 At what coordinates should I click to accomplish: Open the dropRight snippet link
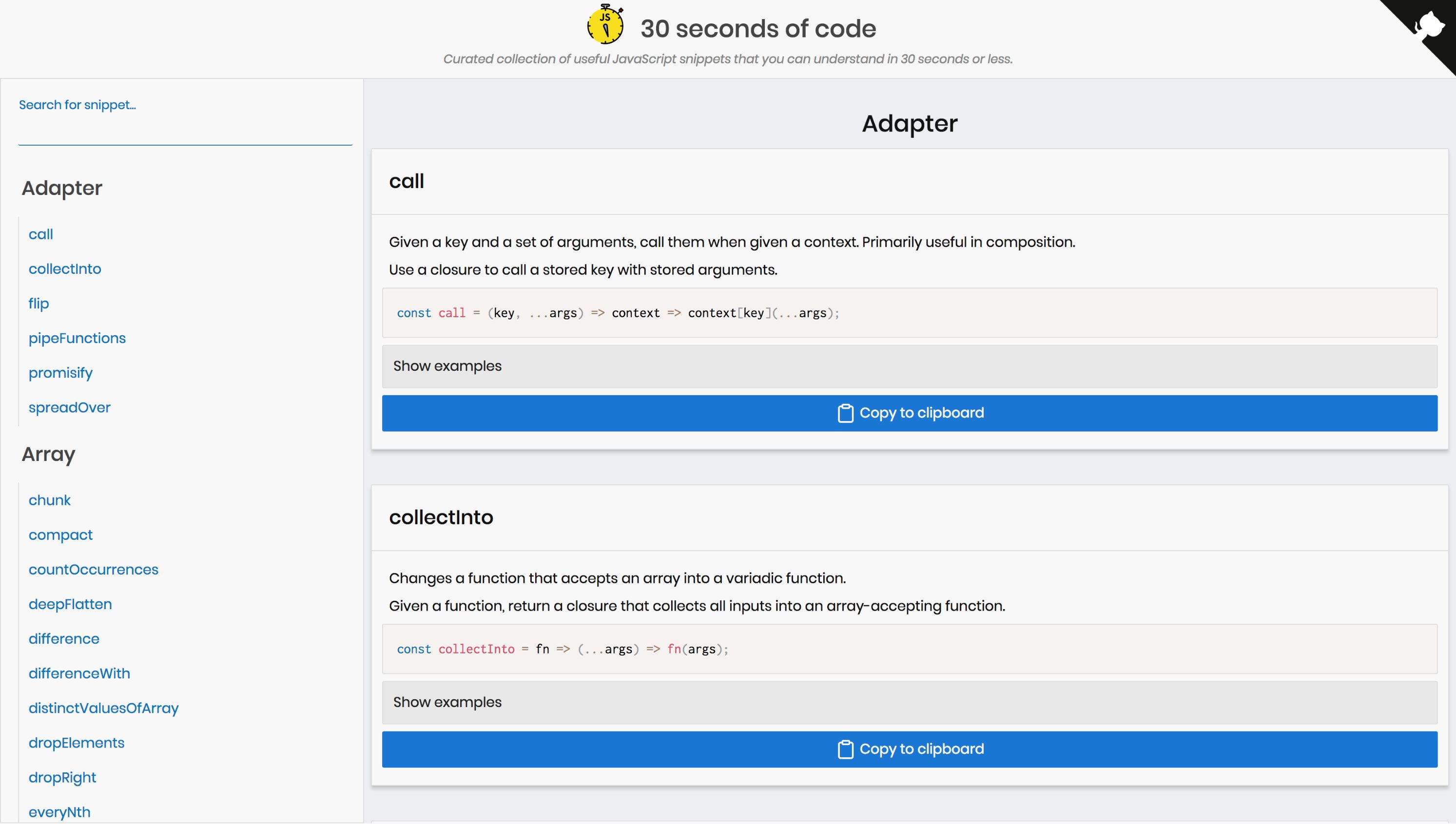[62, 777]
